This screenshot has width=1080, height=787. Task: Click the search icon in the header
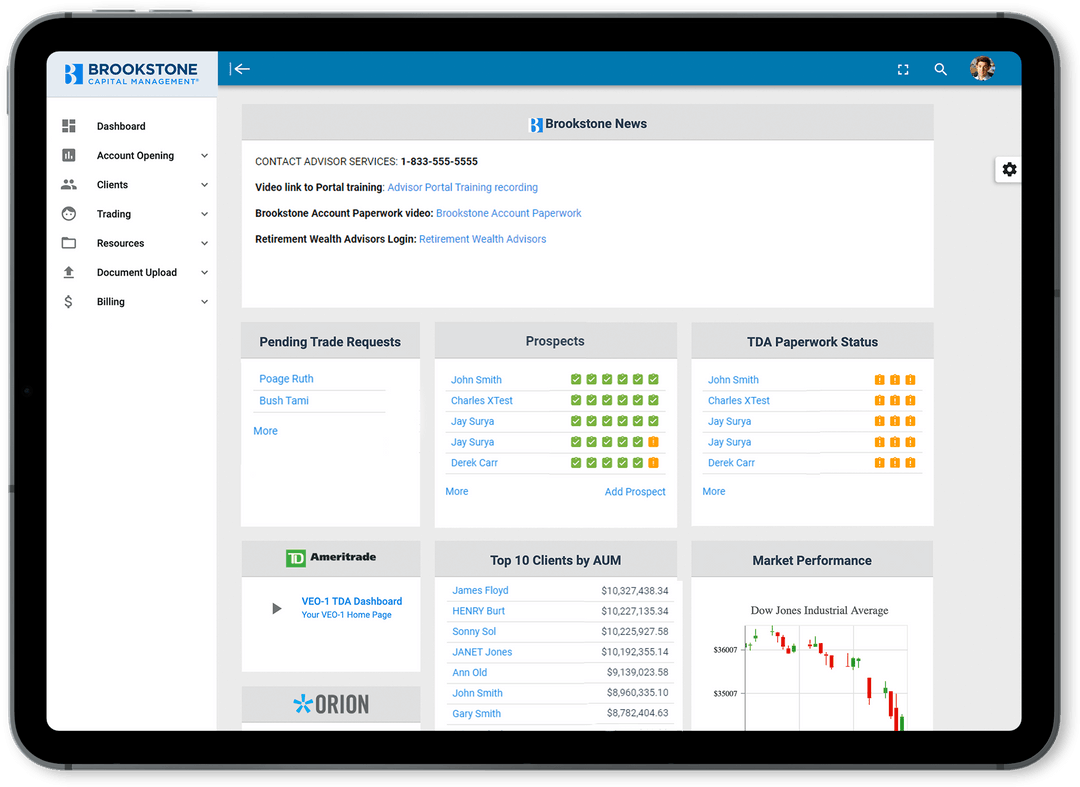[x=940, y=69]
